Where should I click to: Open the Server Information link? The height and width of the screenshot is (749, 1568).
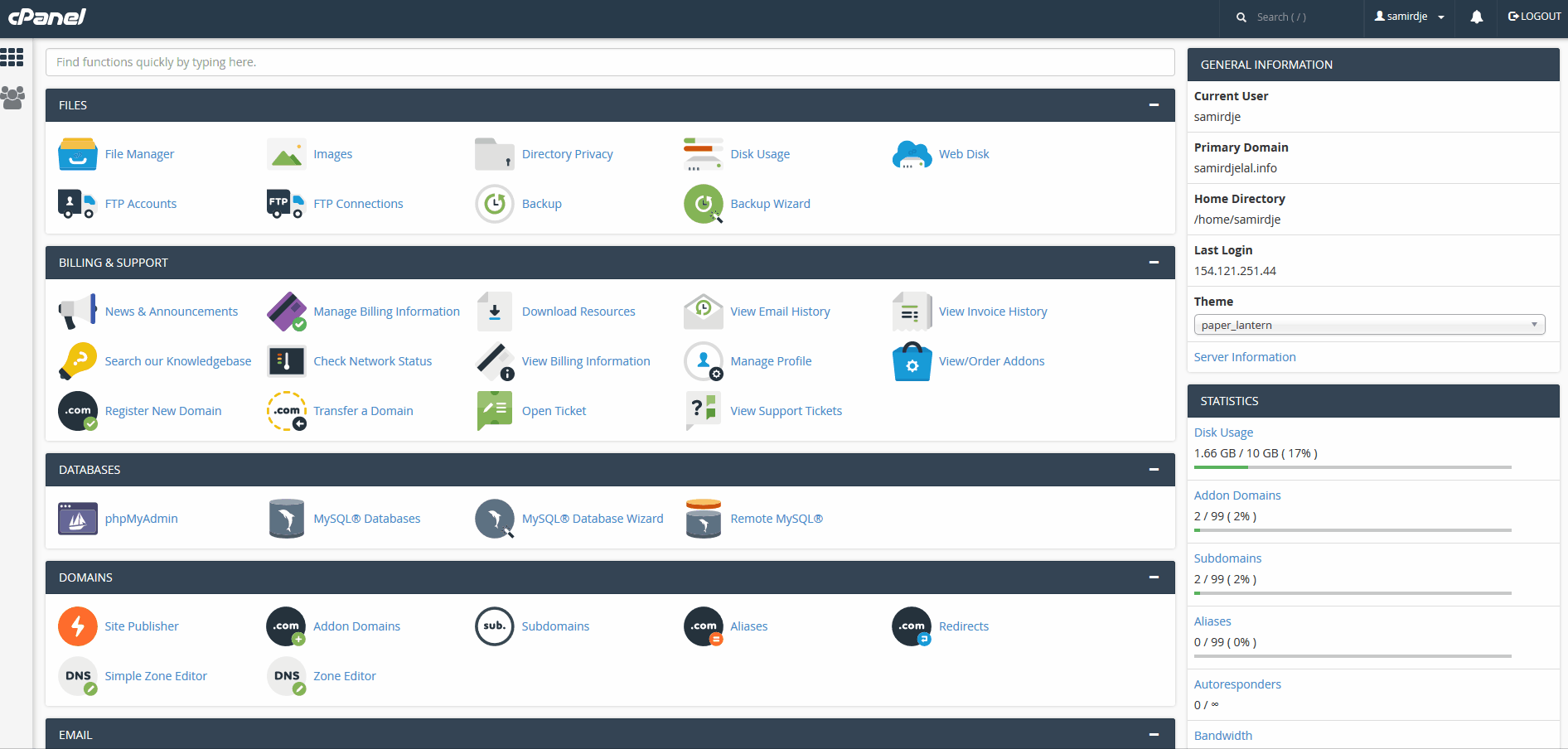[x=1245, y=357]
